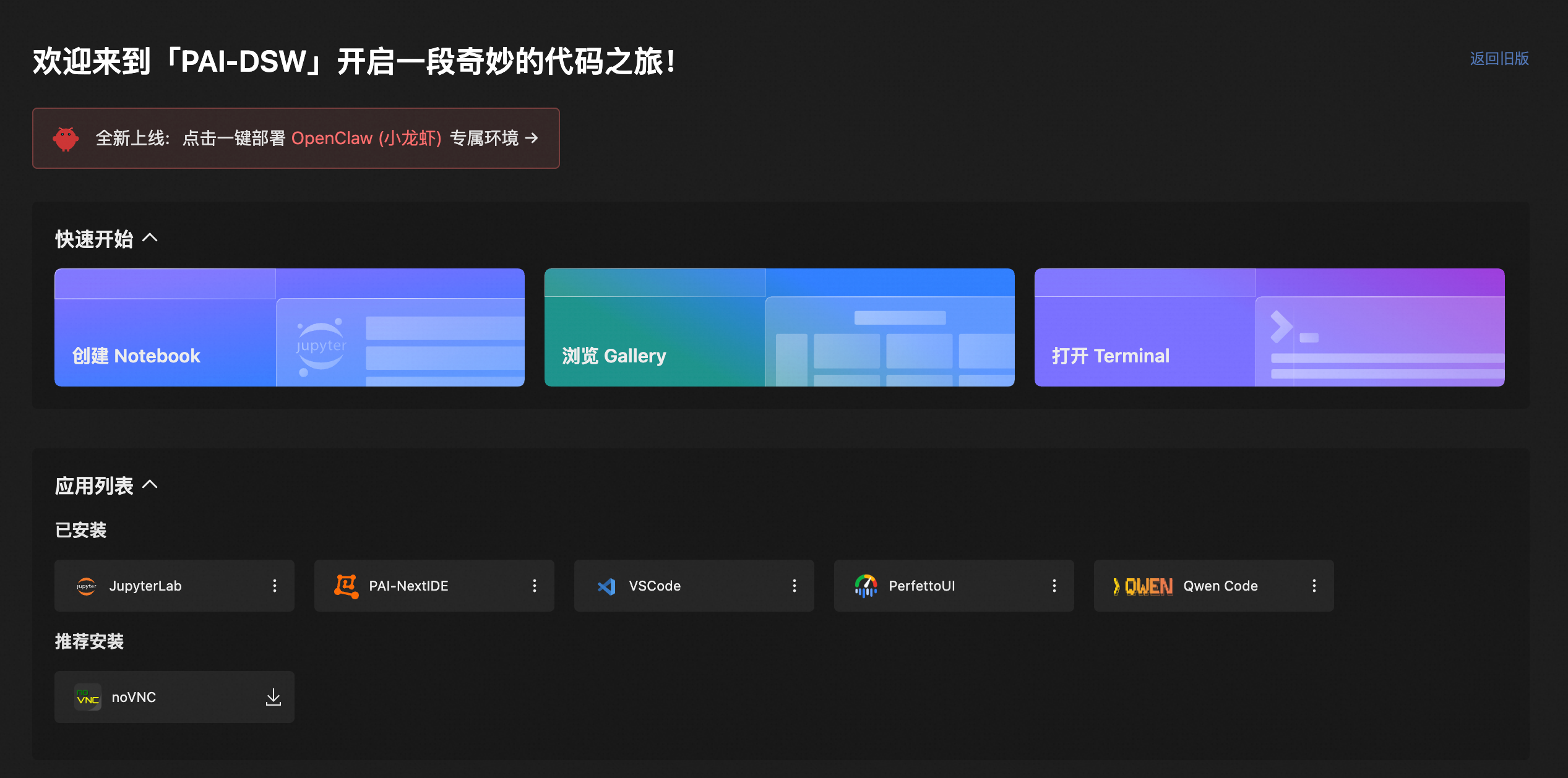Open JupyterLab three-dot options menu
Image resolution: width=1568 pixels, height=778 pixels.
pos(275,586)
